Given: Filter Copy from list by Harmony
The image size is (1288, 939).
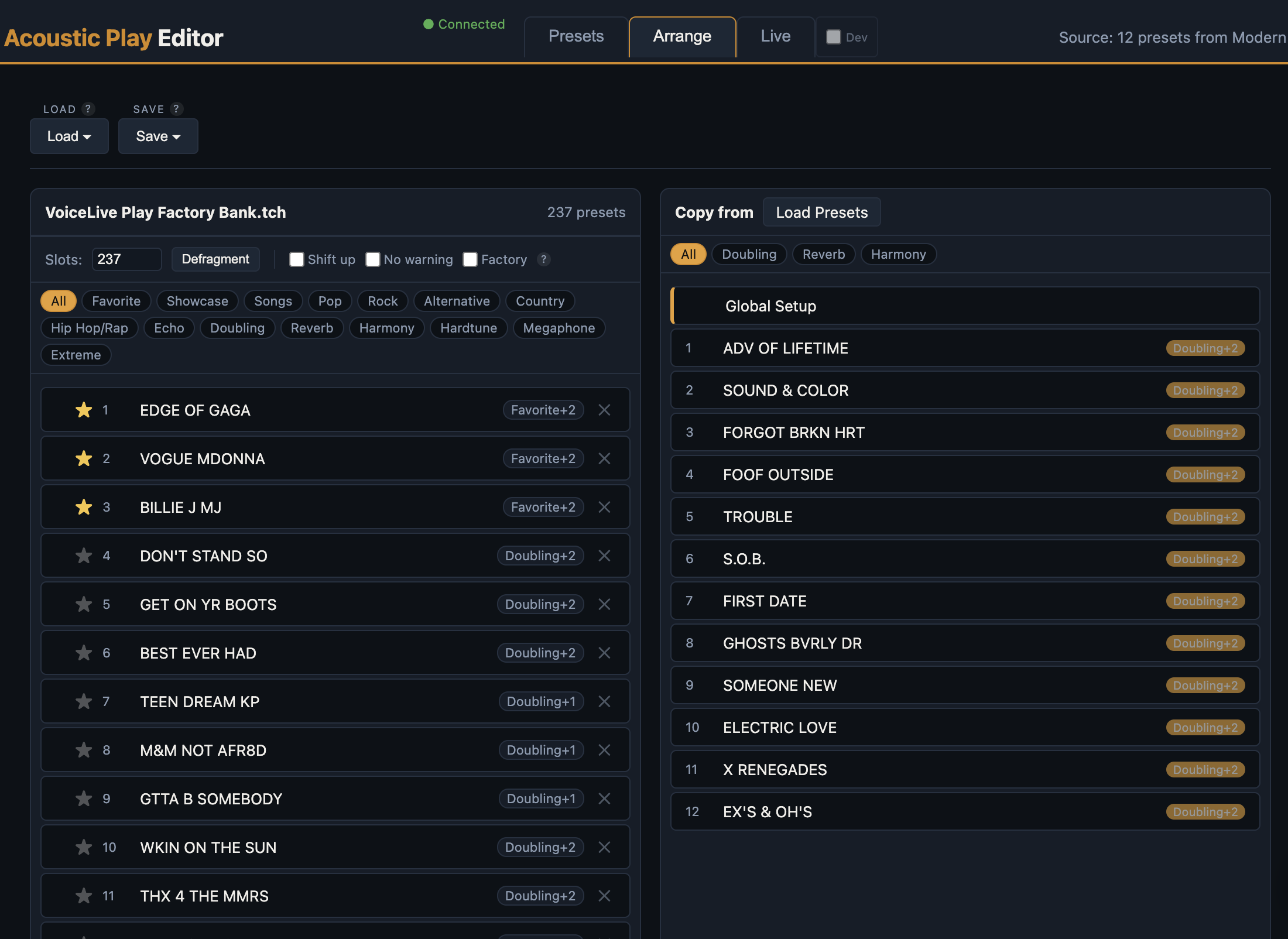Looking at the screenshot, I should pyautogui.click(x=899, y=254).
